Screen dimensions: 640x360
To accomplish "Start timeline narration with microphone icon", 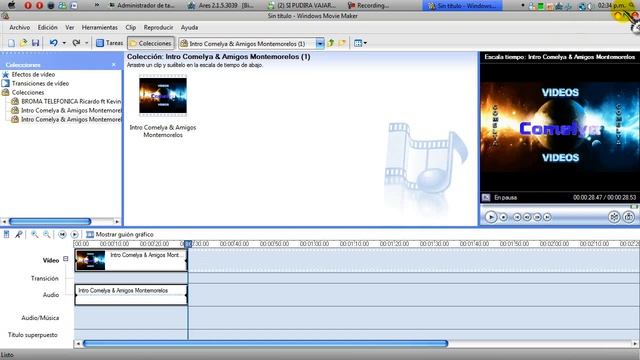I will (x=18, y=234).
